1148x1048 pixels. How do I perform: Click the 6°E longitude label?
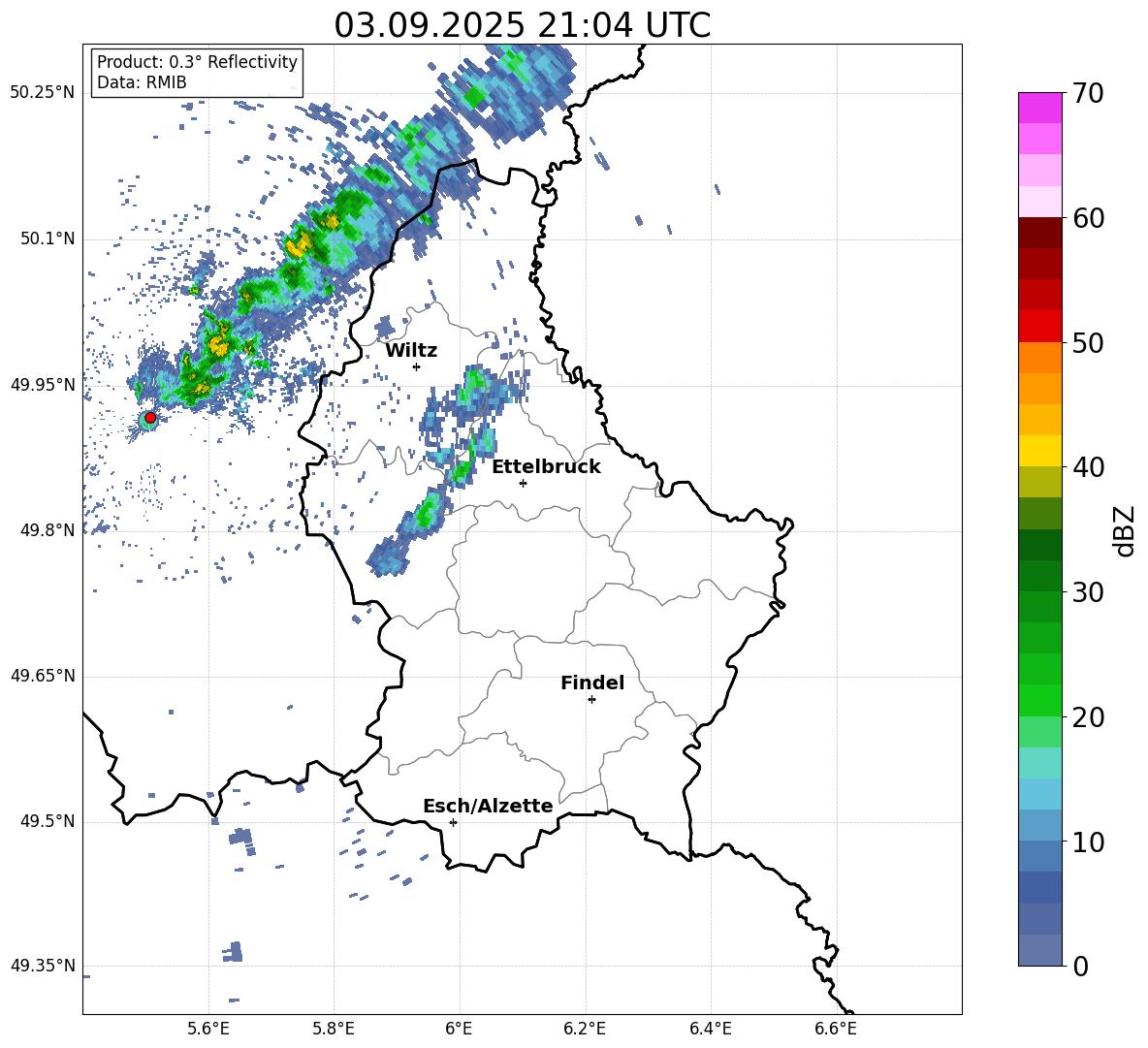459,1029
